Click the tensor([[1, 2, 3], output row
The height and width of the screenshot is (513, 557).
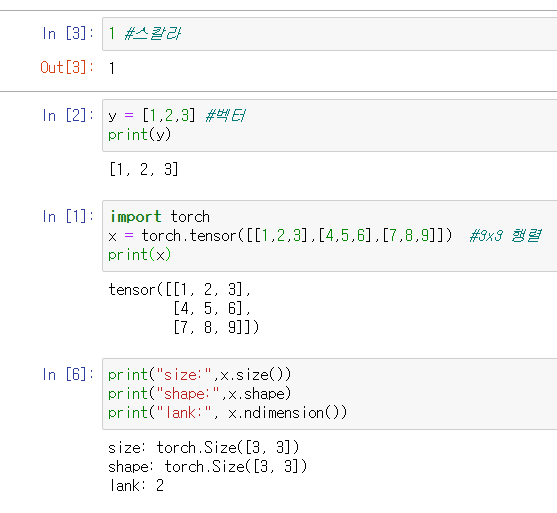point(180,290)
